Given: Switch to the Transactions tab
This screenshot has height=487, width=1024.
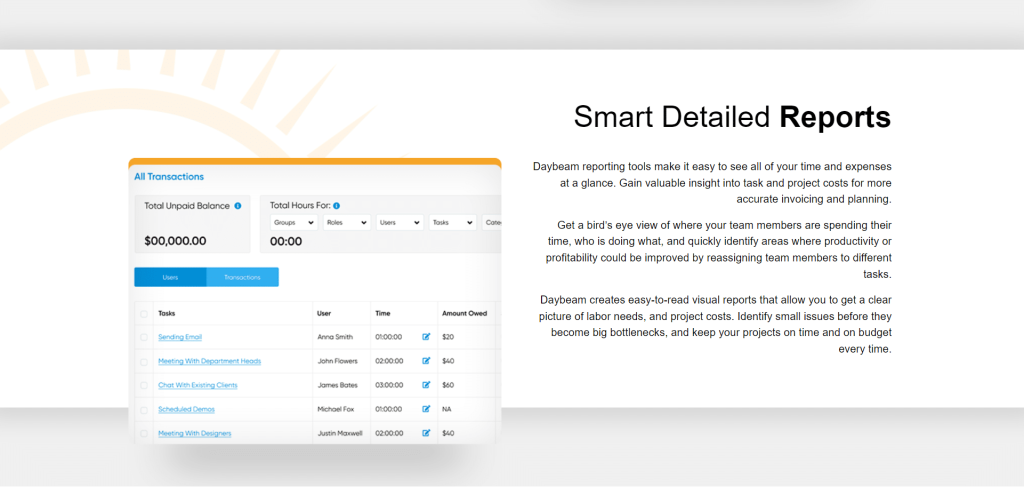Looking at the screenshot, I should click(x=242, y=277).
